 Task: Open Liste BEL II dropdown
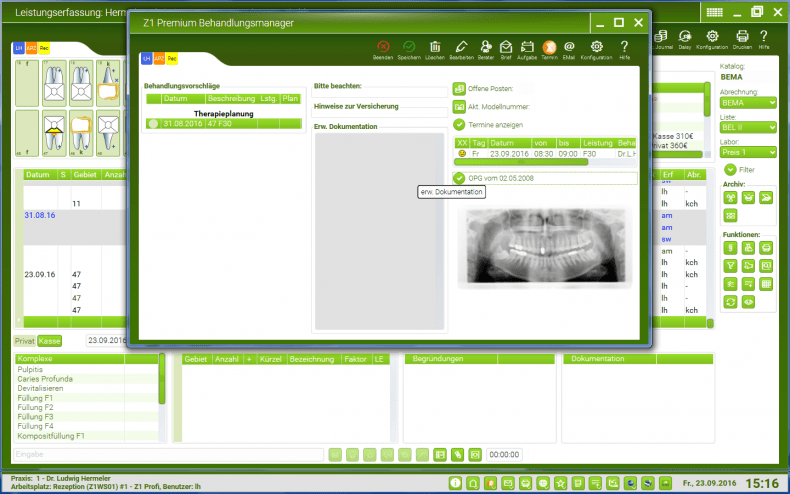tap(748, 128)
